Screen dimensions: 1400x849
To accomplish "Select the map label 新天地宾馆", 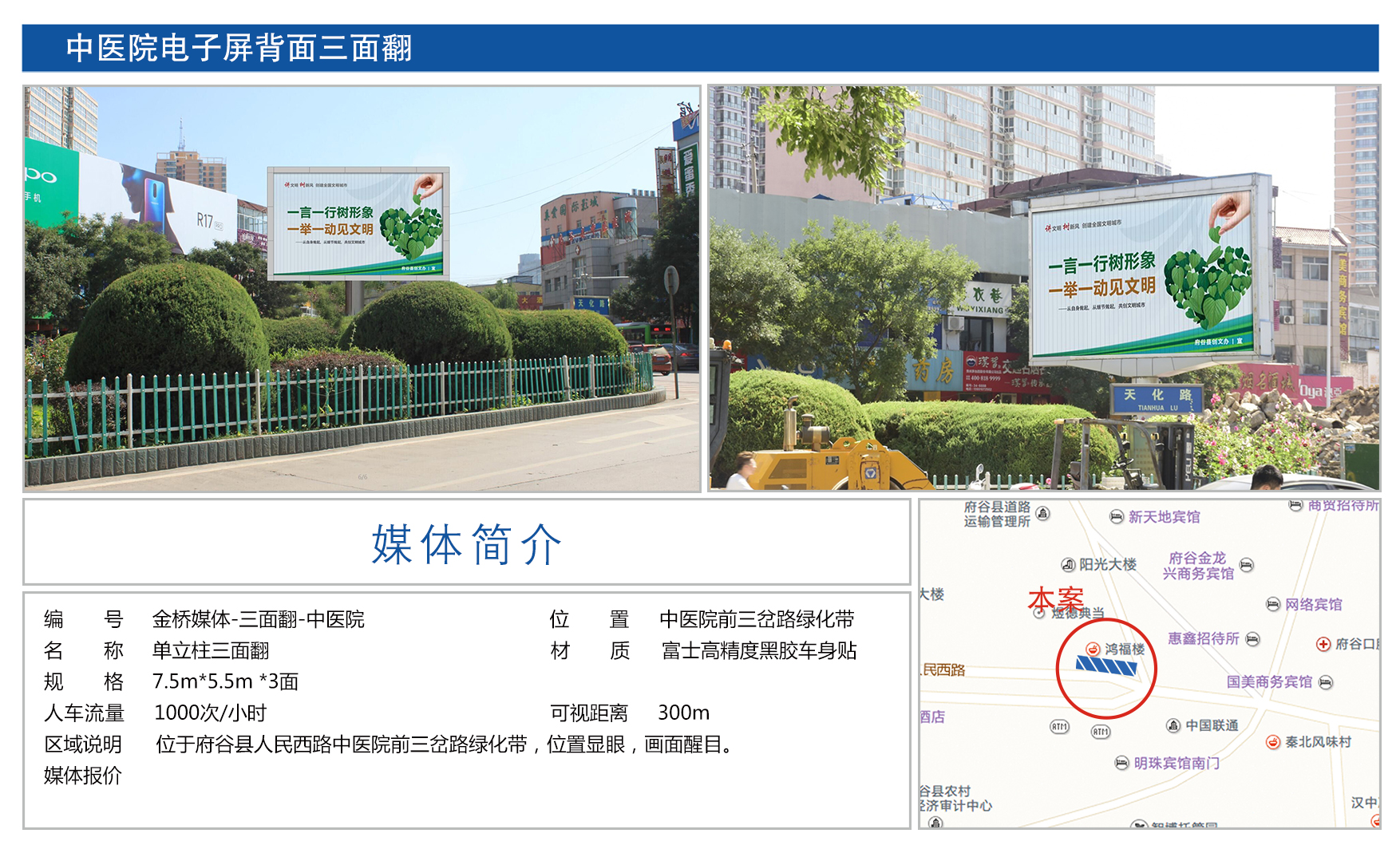I will 1164,517.
